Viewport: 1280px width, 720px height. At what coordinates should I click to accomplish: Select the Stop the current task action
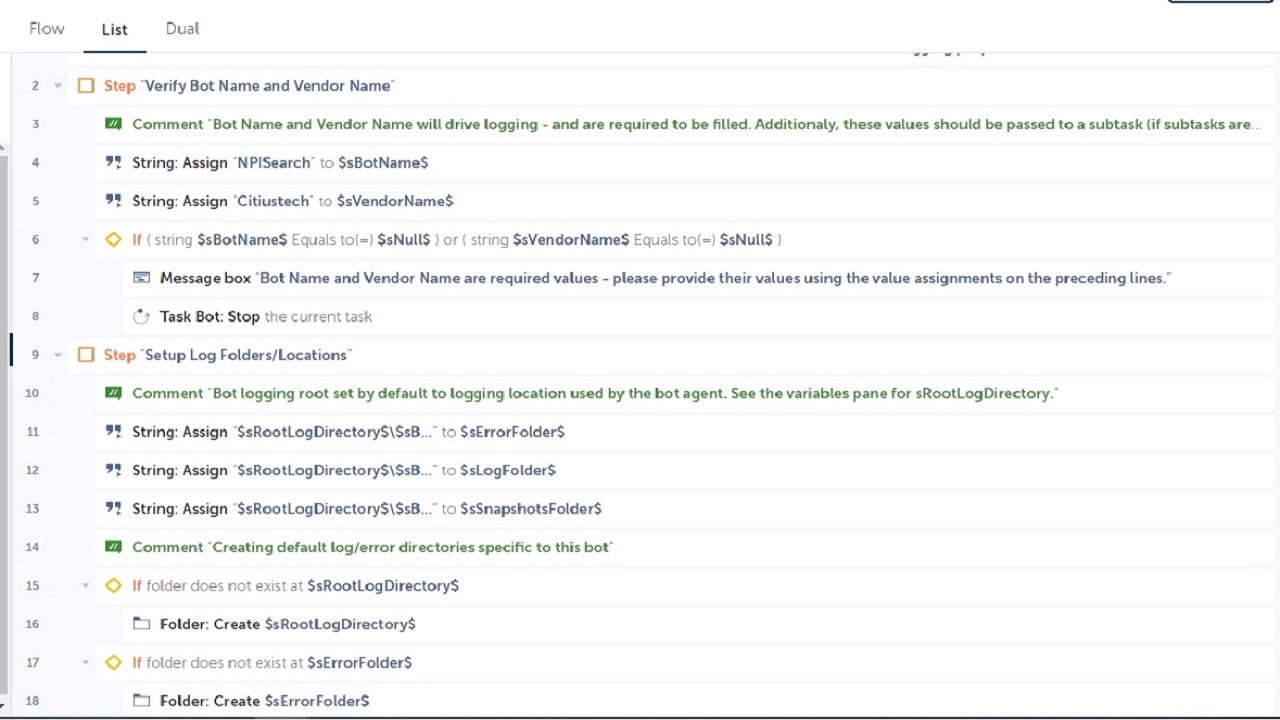266,317
